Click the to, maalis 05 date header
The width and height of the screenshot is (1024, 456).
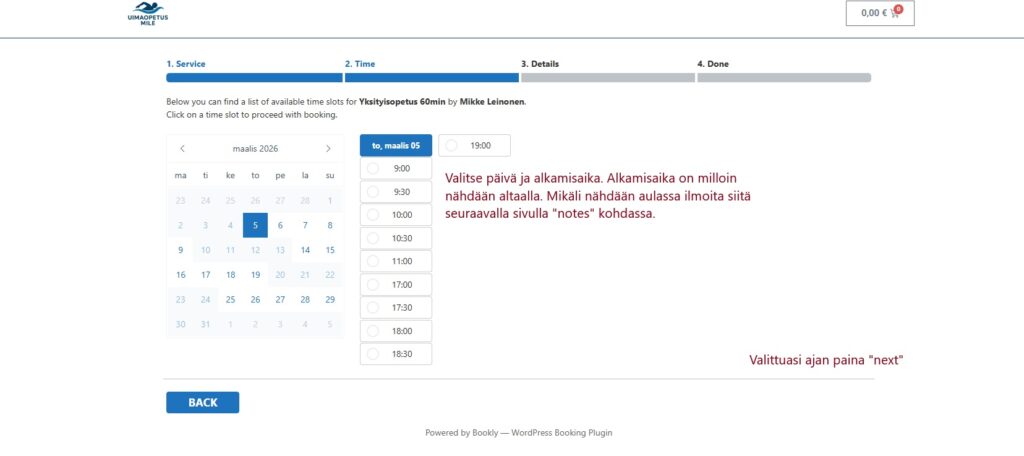(x=396, y=146)
